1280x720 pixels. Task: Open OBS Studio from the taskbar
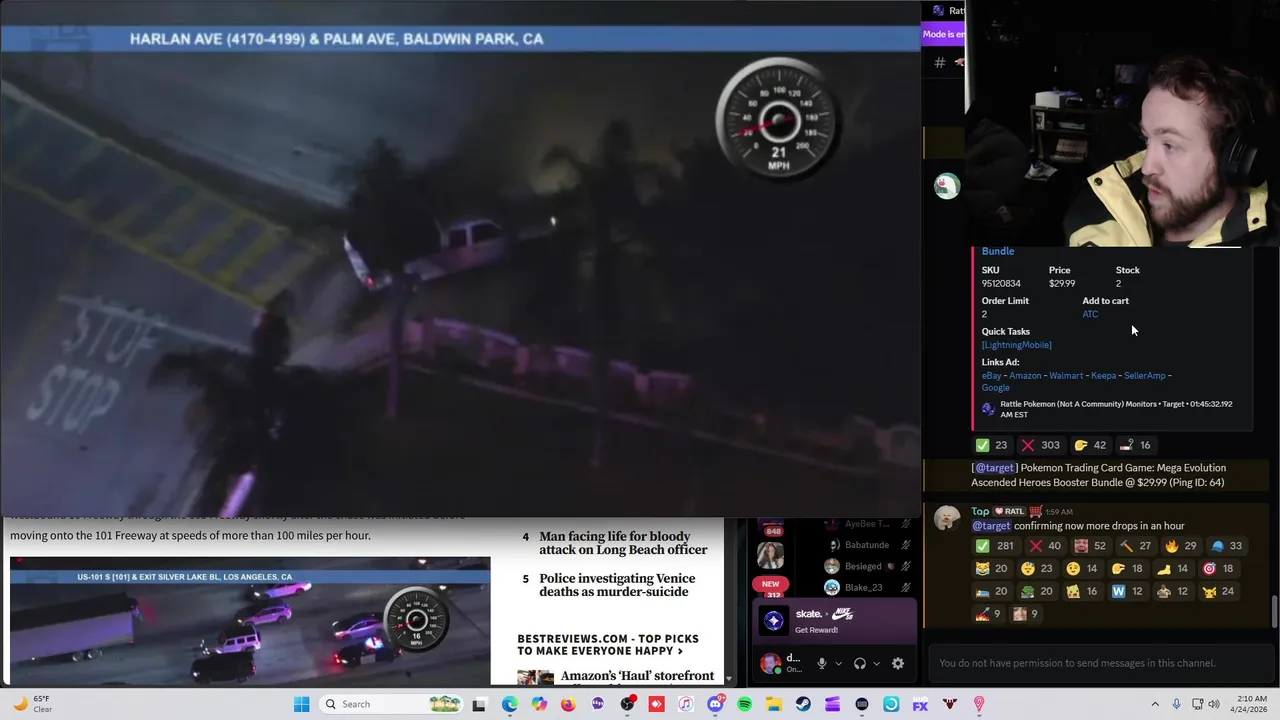tap(627, 704)
